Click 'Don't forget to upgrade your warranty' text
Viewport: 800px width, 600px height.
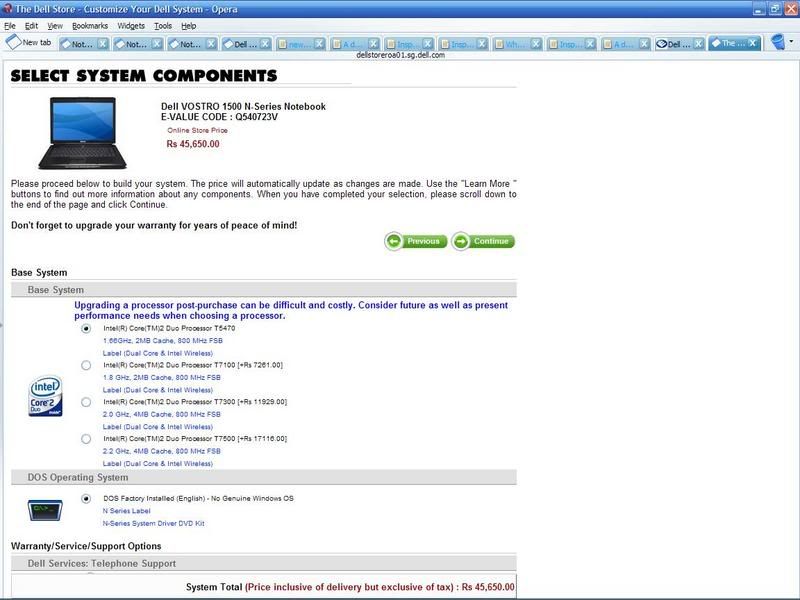(154, 225)
